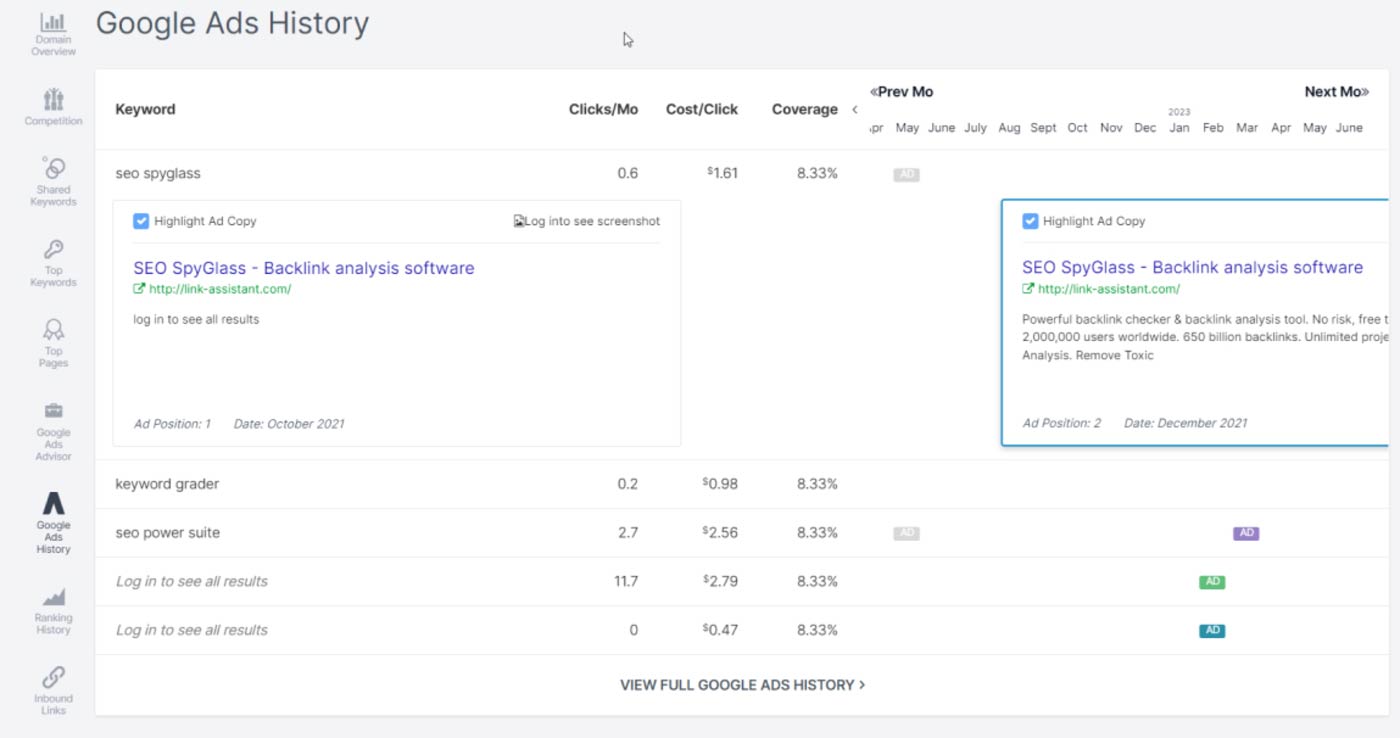Open link-assistant.com URL in October 2021 ad
Screen dimensions: 1400x738
pyautogui.click(x=220, y=289)
